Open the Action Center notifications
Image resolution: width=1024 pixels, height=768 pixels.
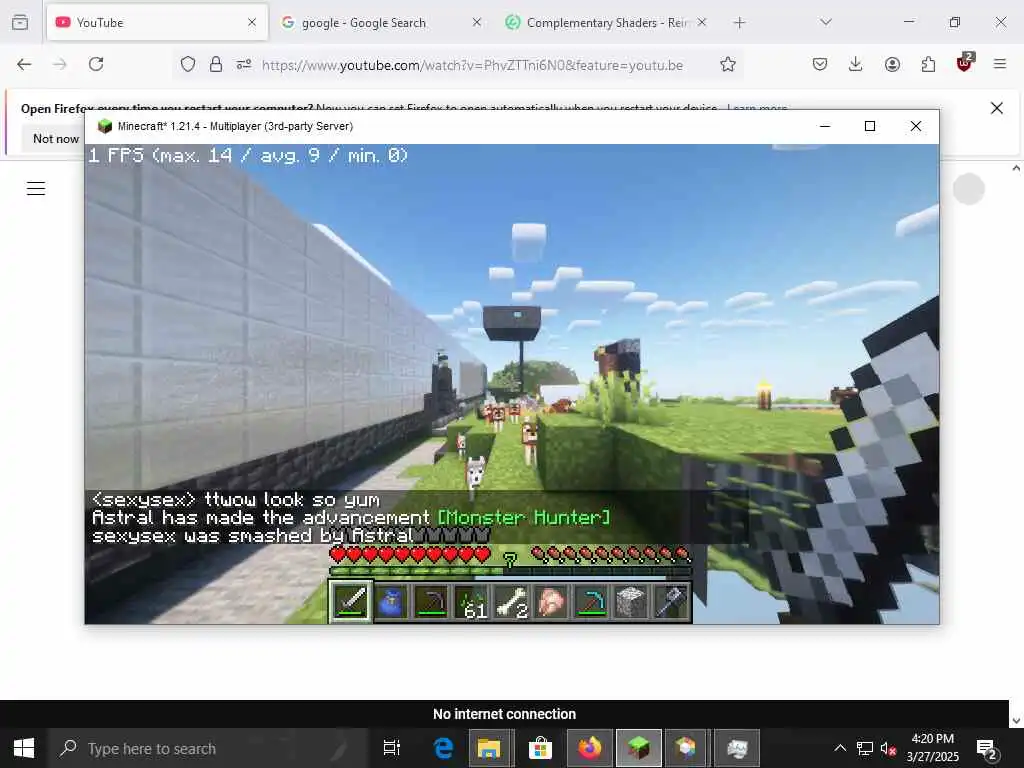point(987,749)
